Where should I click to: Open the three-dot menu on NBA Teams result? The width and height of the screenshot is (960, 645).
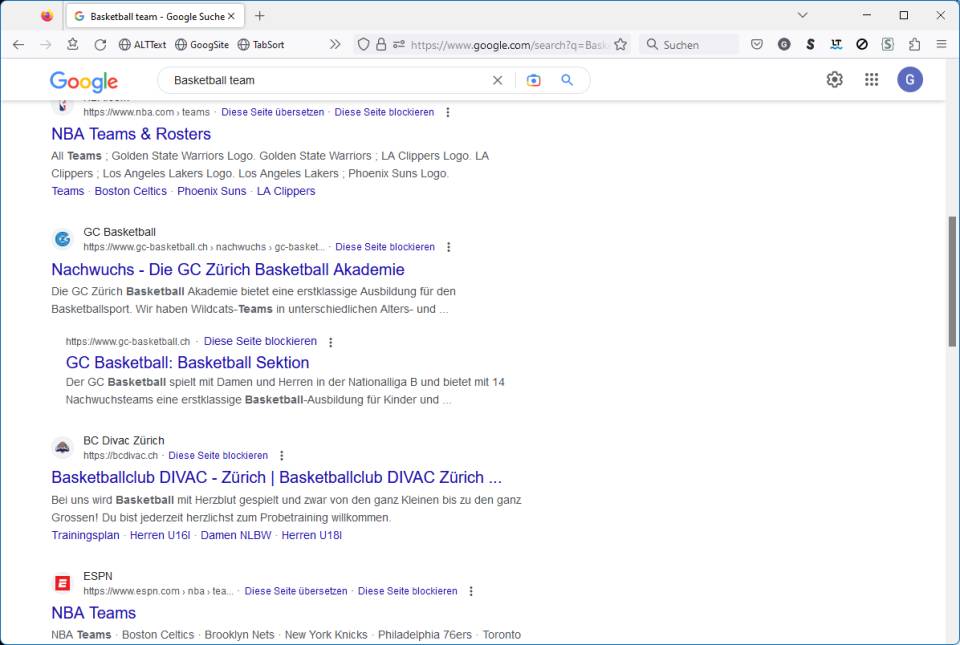coord(447,112)
